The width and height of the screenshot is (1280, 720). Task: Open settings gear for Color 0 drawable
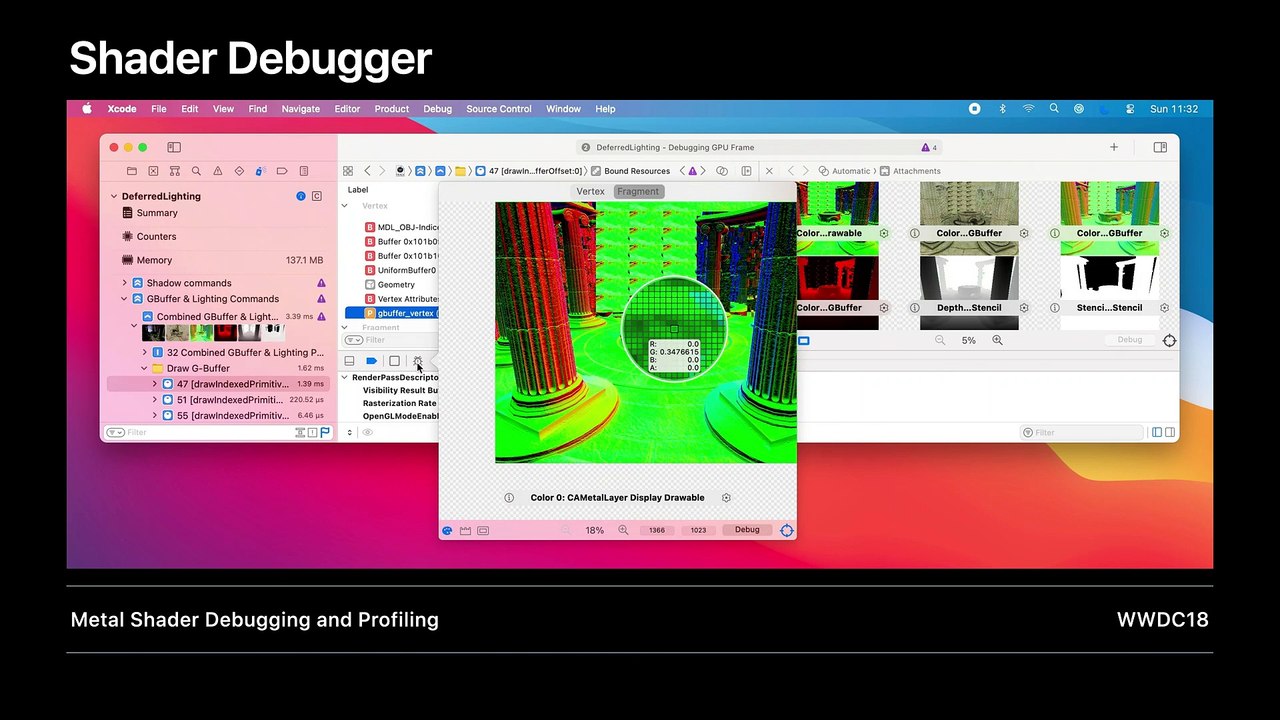(x=726, y=498)
